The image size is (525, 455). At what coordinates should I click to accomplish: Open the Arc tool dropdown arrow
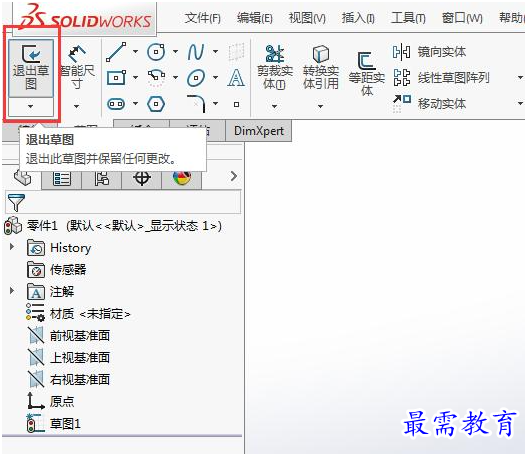pos(175,77)
